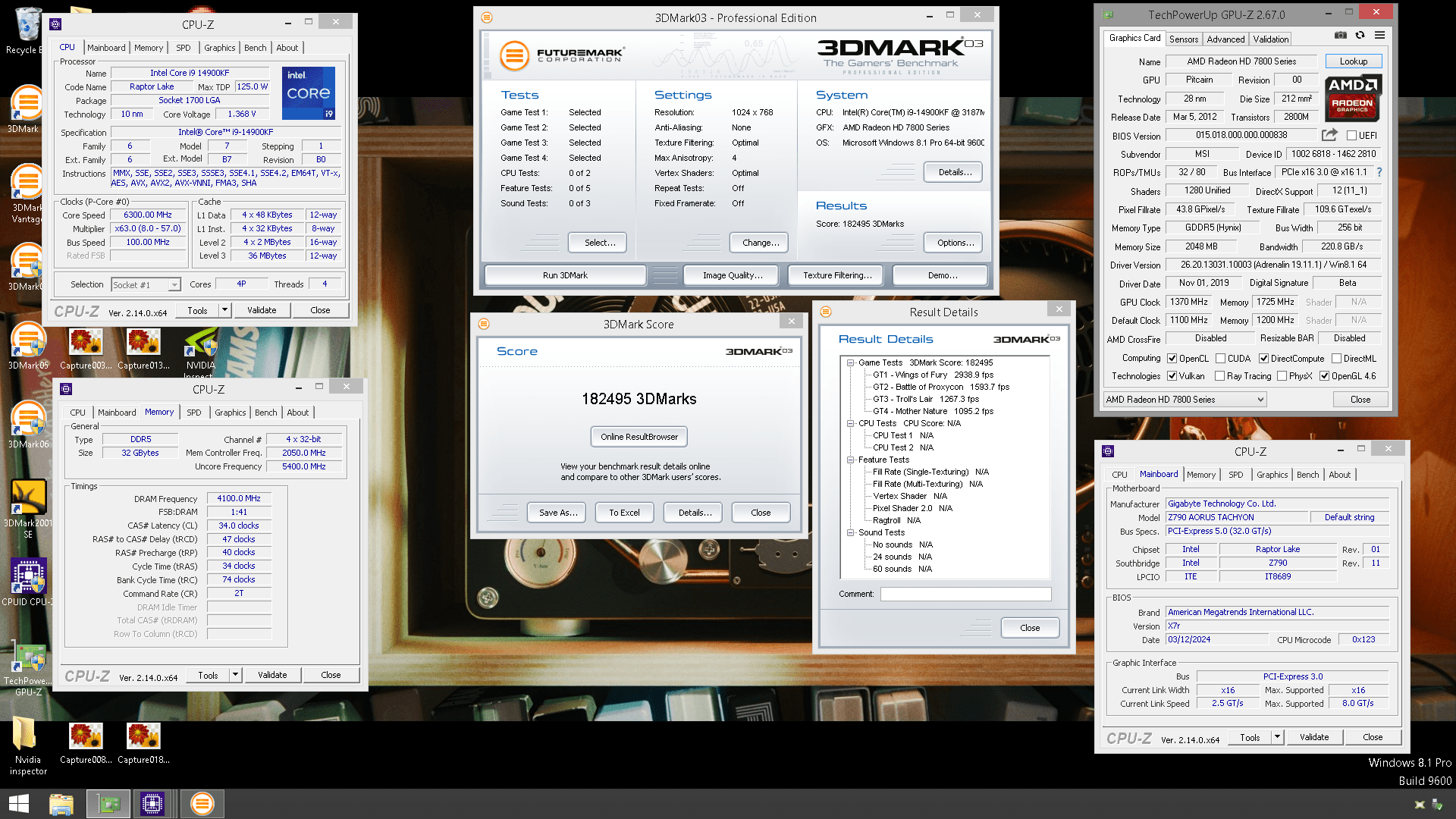Click Bus Interface question mark icon

click(1379, 172)
